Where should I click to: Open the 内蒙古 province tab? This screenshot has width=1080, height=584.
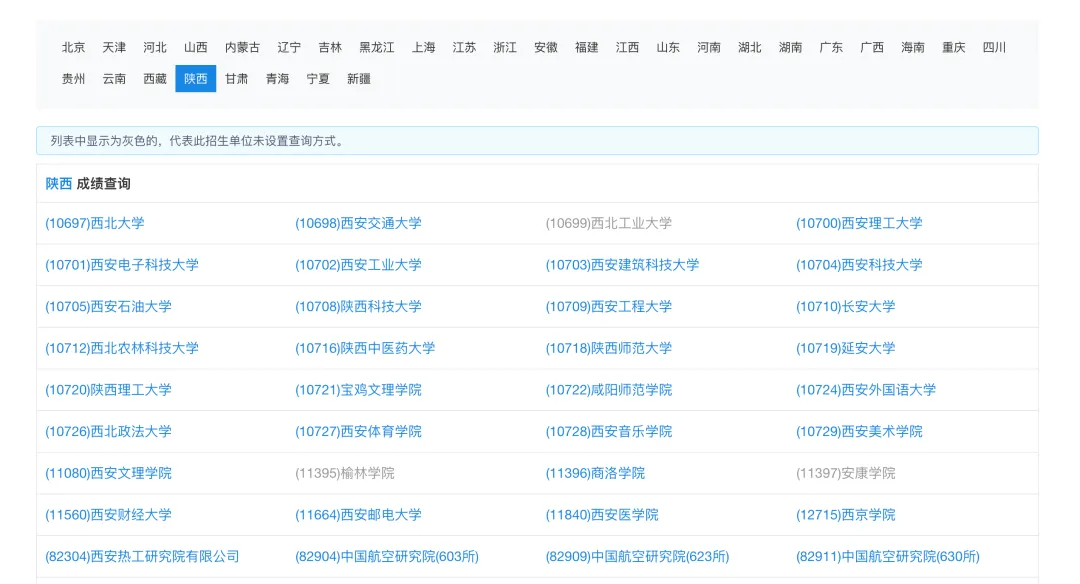click(242, 48)
